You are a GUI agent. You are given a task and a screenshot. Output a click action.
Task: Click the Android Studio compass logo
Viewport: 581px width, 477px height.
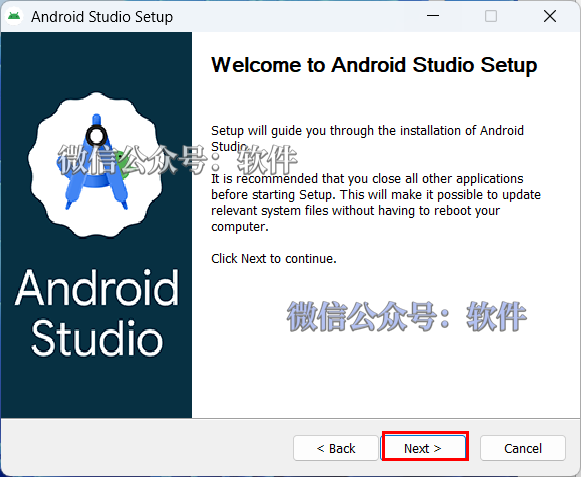click(x=96, y=164)
